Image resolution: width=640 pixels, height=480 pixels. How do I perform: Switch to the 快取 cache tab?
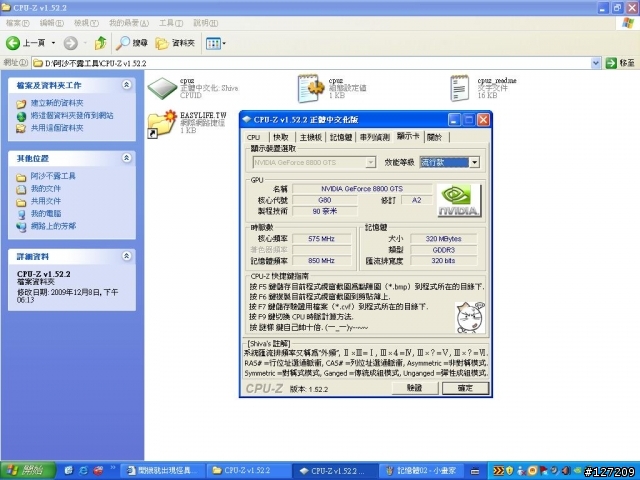[x=281, y=138]
